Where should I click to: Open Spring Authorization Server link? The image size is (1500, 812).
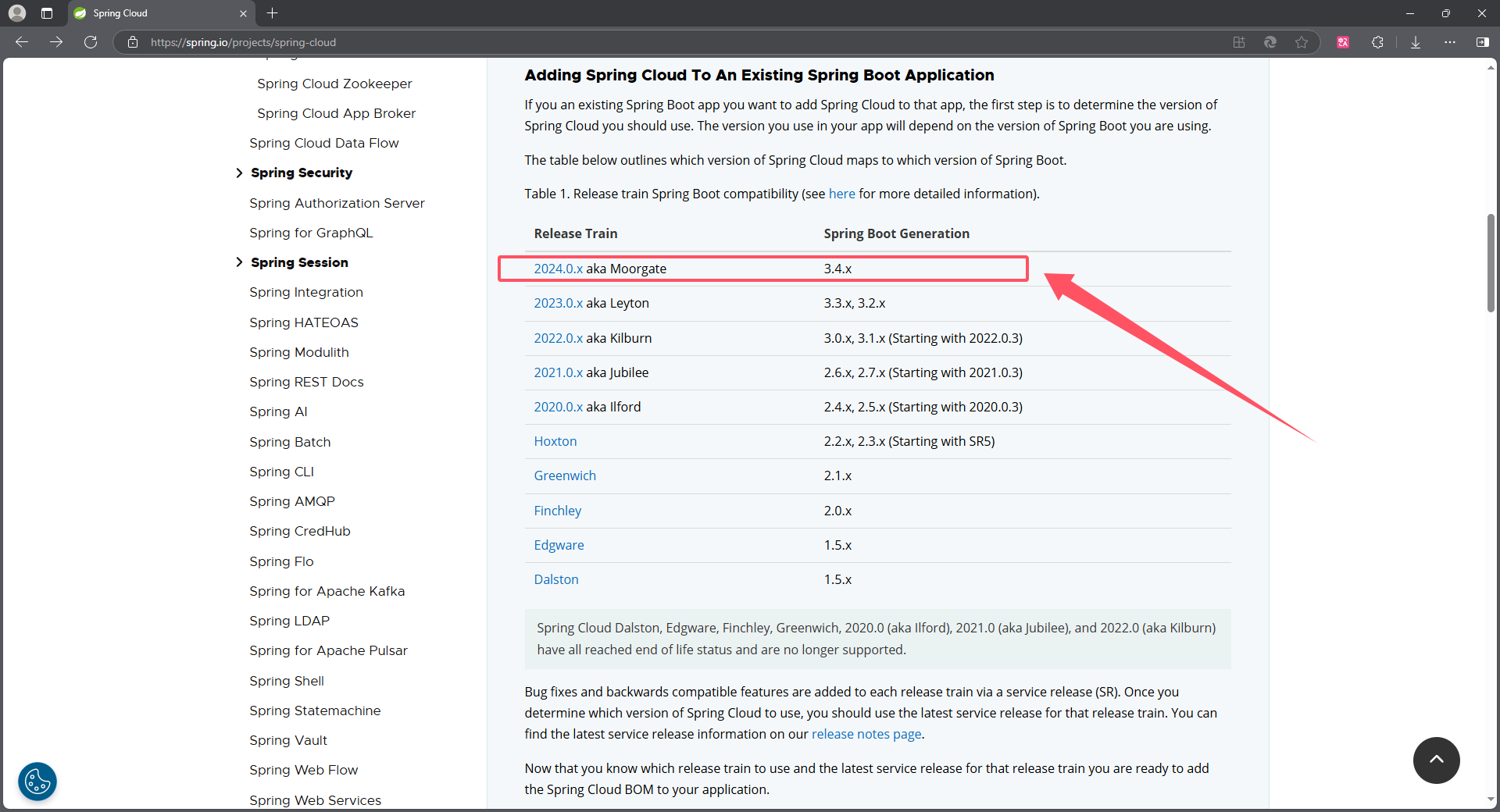[337, 203]
